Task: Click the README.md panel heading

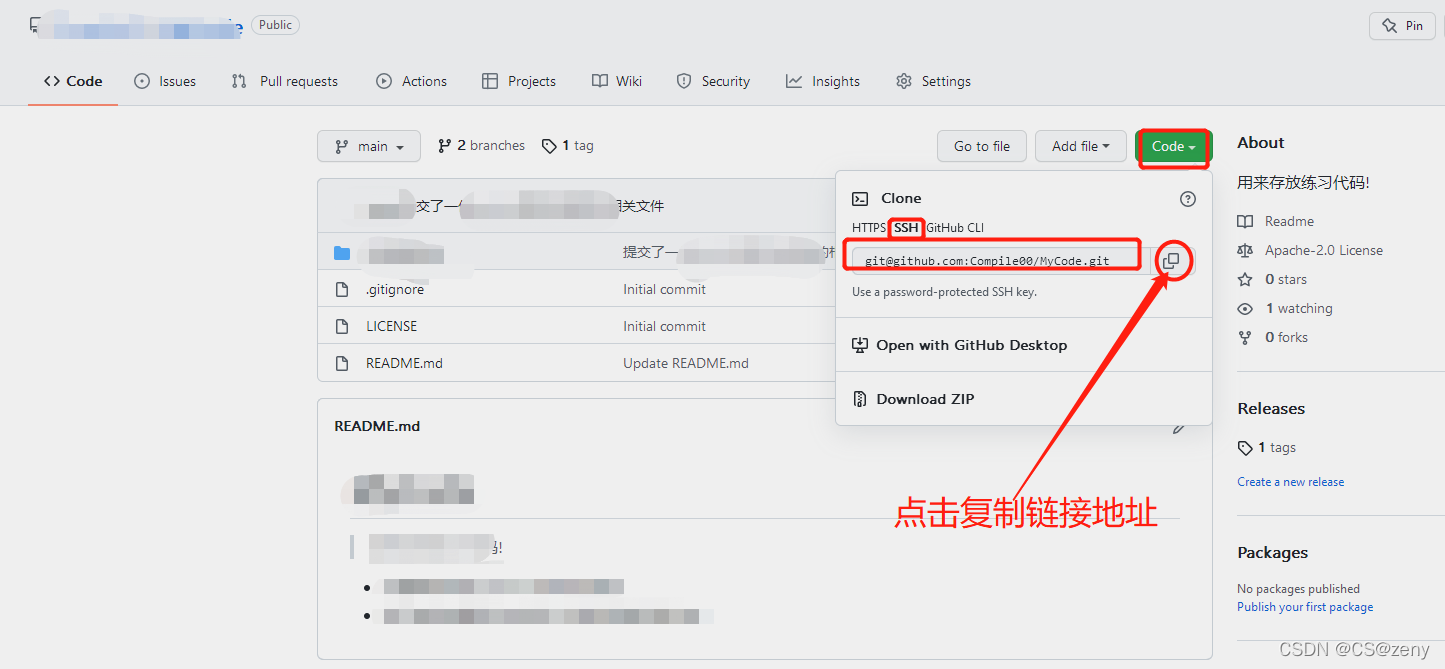Action: 377,426
